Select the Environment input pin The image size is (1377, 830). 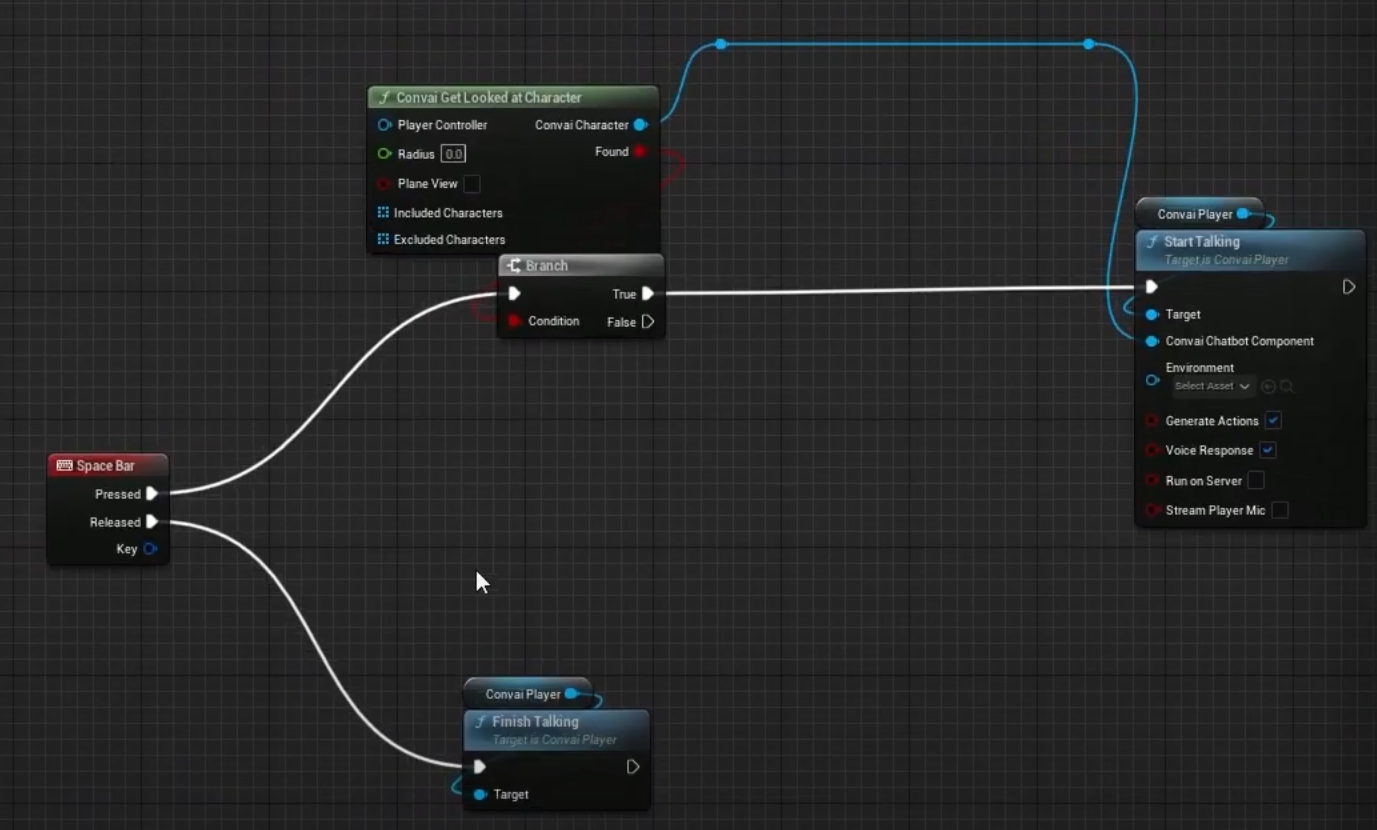(x=1152, y=380)
